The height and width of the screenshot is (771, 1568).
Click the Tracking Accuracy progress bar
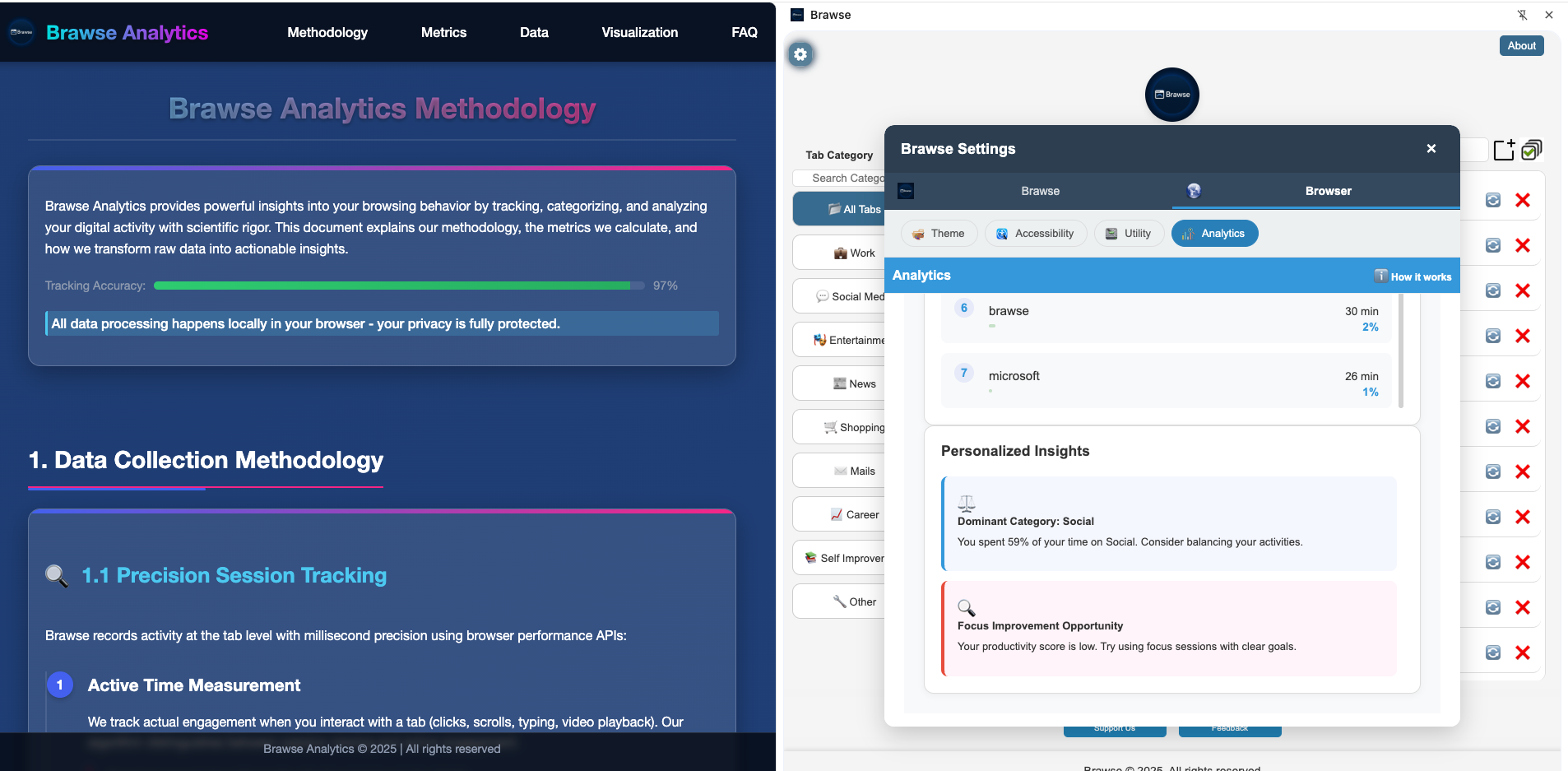pos(399,286)
